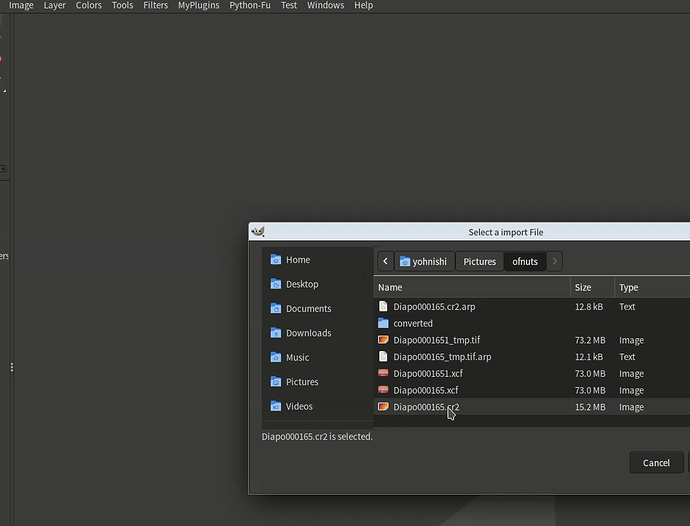
Task: Sort files by the Size column header
Action: (x=590, y=287)
